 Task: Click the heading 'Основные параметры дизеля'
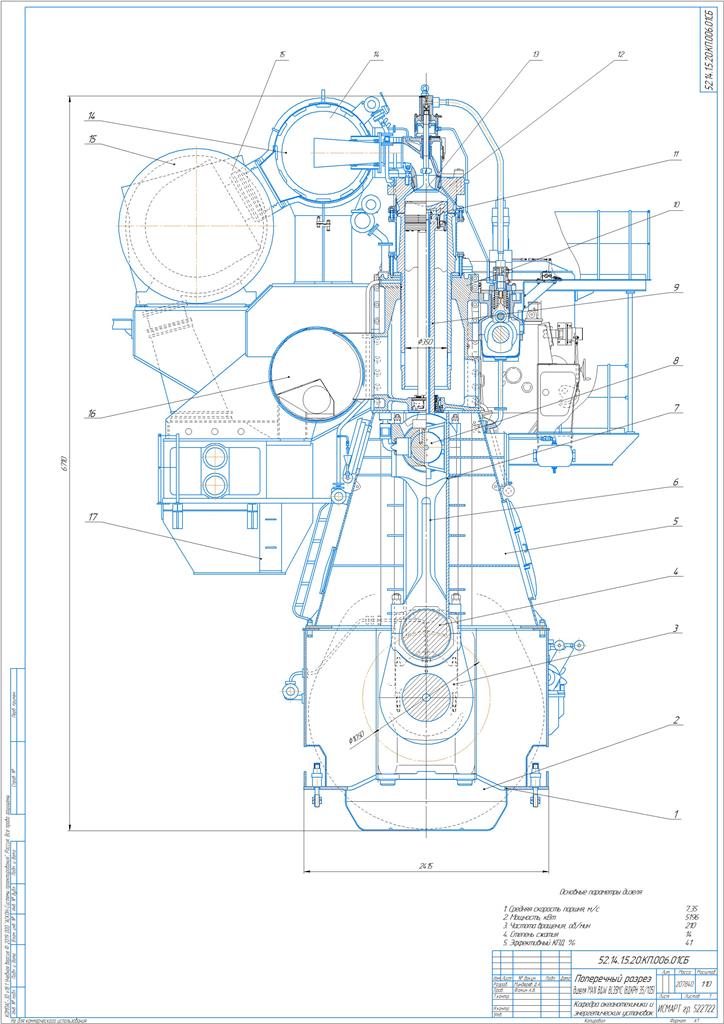[x=601, y=891]
